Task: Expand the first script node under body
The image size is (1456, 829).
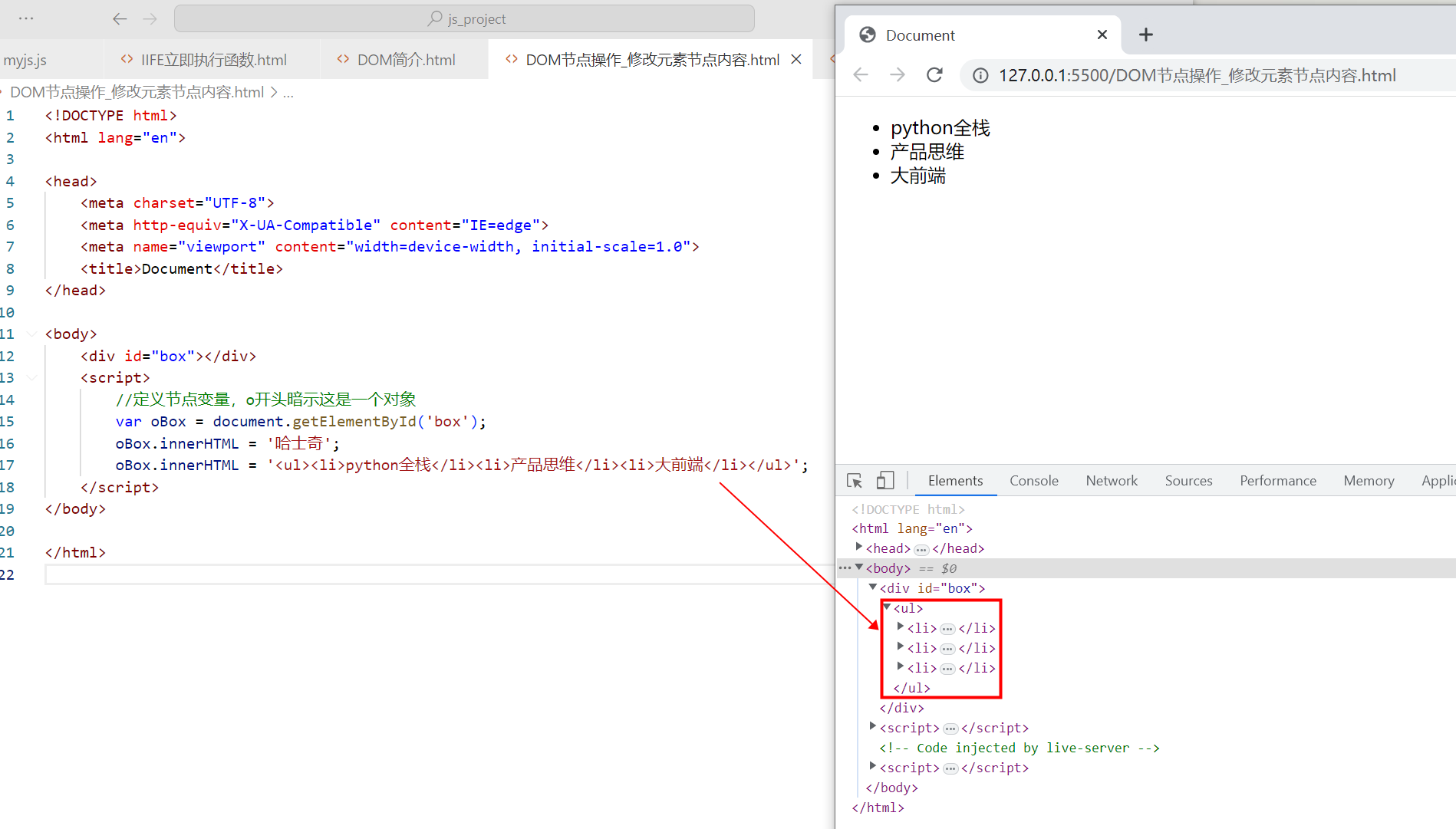Action: (872, 726)
